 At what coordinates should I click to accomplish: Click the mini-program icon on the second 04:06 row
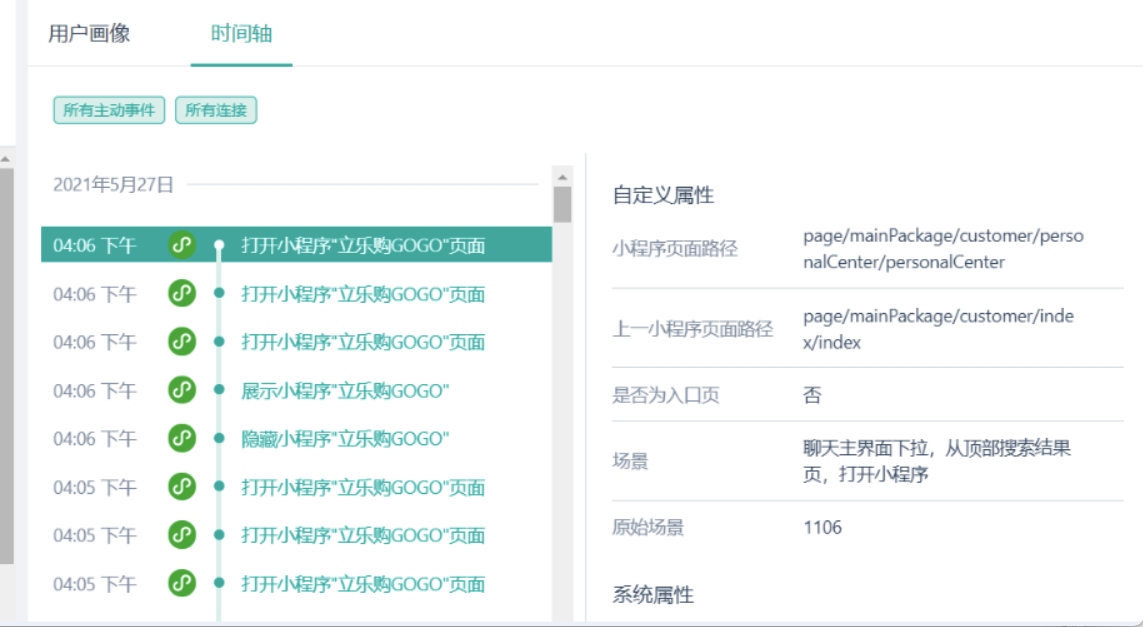tap(181, 294)
